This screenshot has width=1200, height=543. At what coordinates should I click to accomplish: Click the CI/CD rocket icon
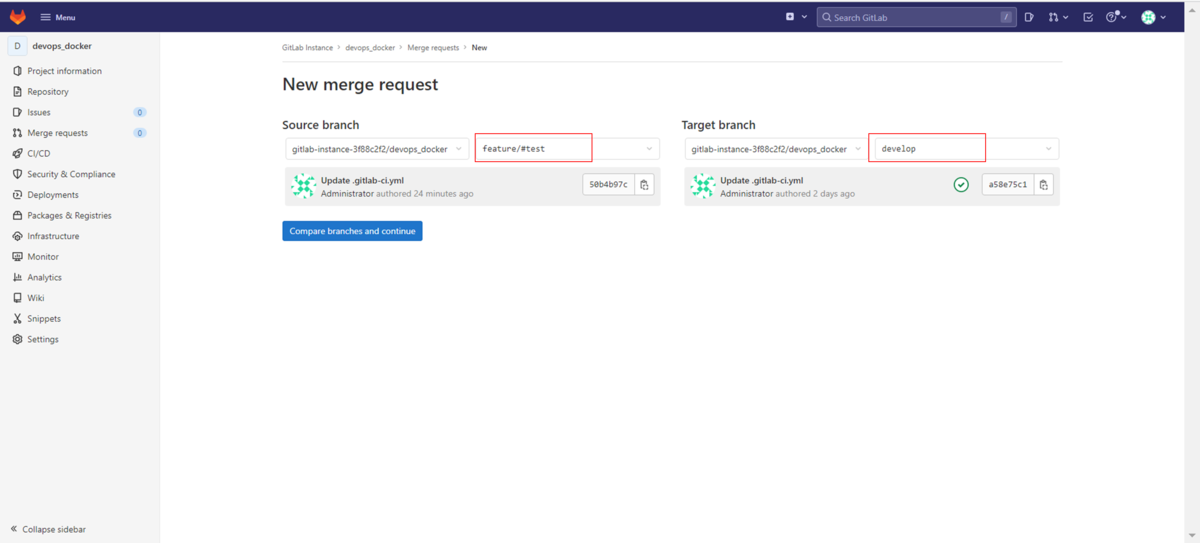pyautogui.click(x=17, y=154)
